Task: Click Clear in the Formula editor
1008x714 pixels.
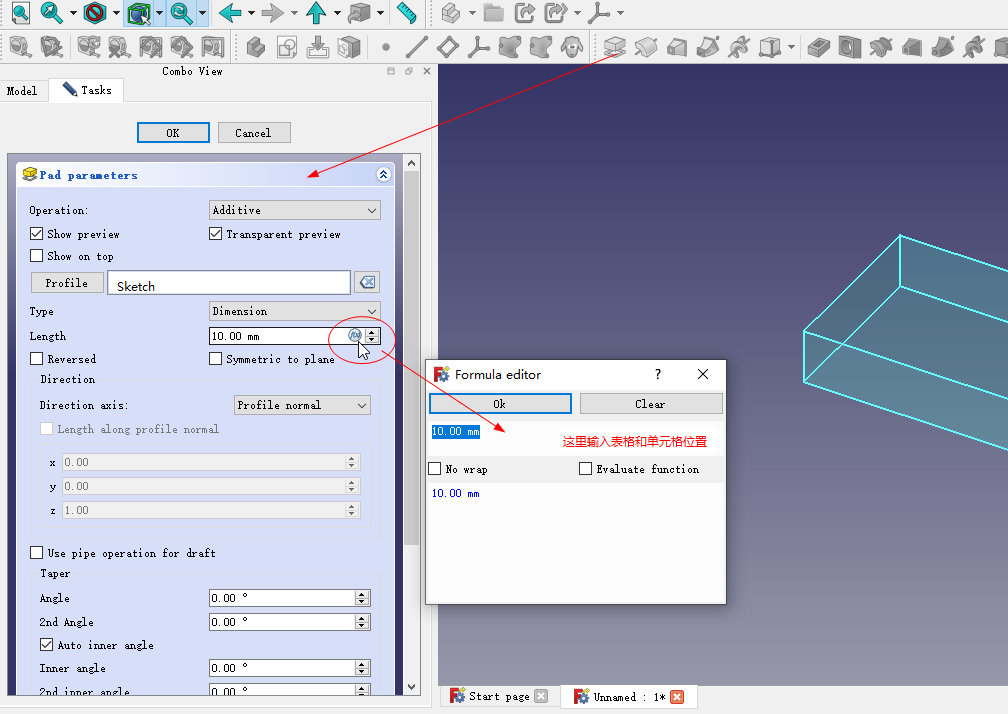Action: pos(651,404)
